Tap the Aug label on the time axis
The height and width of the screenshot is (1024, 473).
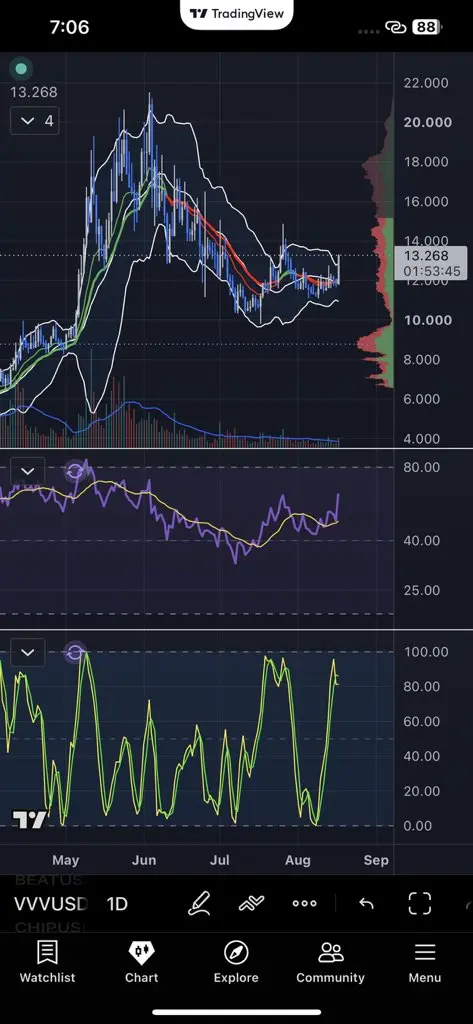click(x=298, y=860)
